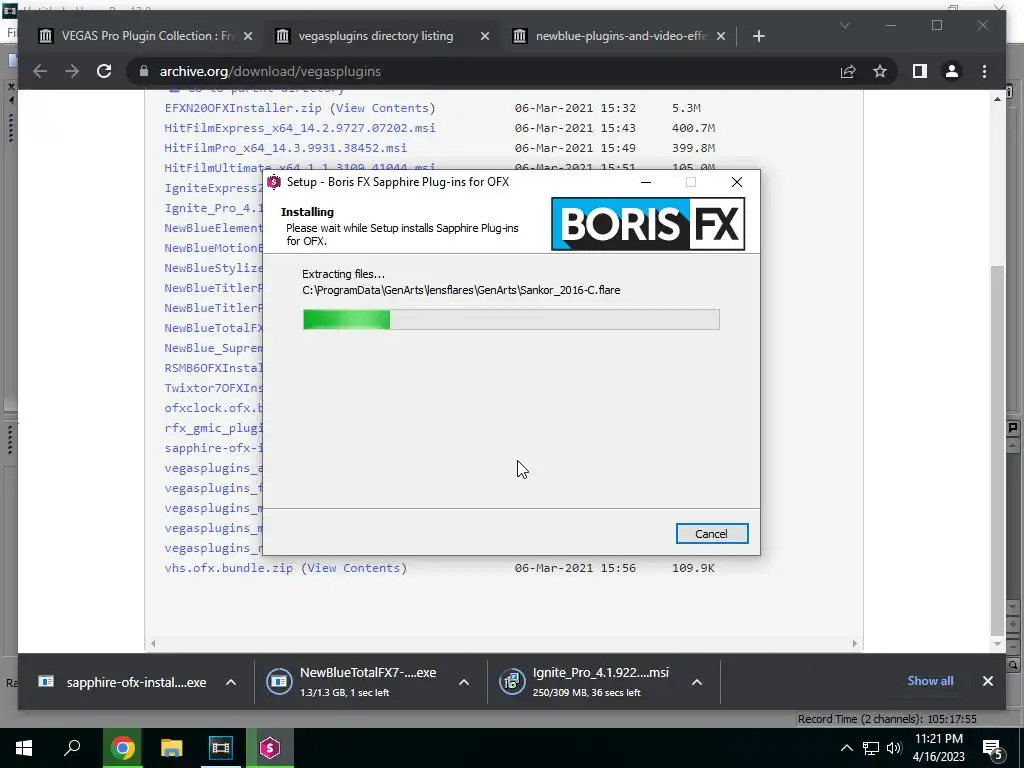
Task: Bookmark this page with the star
Action: pyautogui.click(x=880, y=71)
